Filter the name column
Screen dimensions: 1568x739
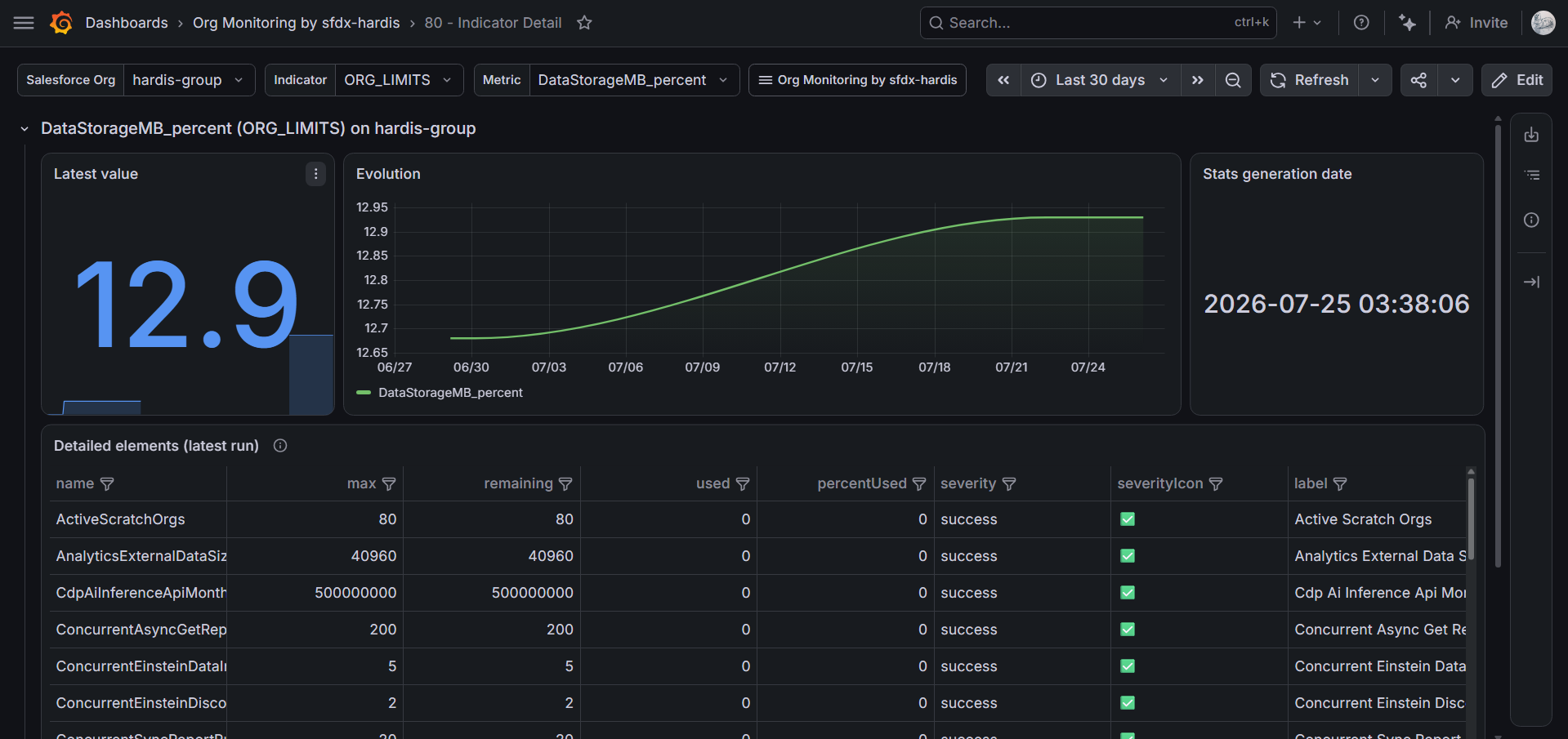tap(107, 484)
